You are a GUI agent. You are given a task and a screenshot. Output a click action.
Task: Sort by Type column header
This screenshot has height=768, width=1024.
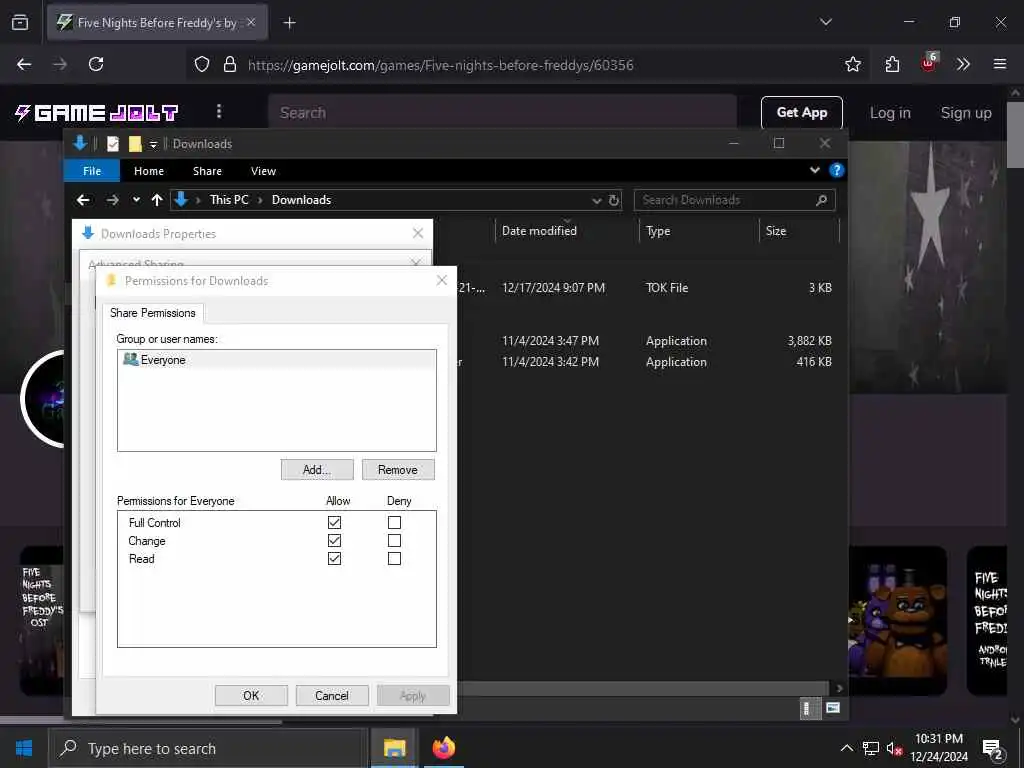pyautogui.click(x=658, y=231)
